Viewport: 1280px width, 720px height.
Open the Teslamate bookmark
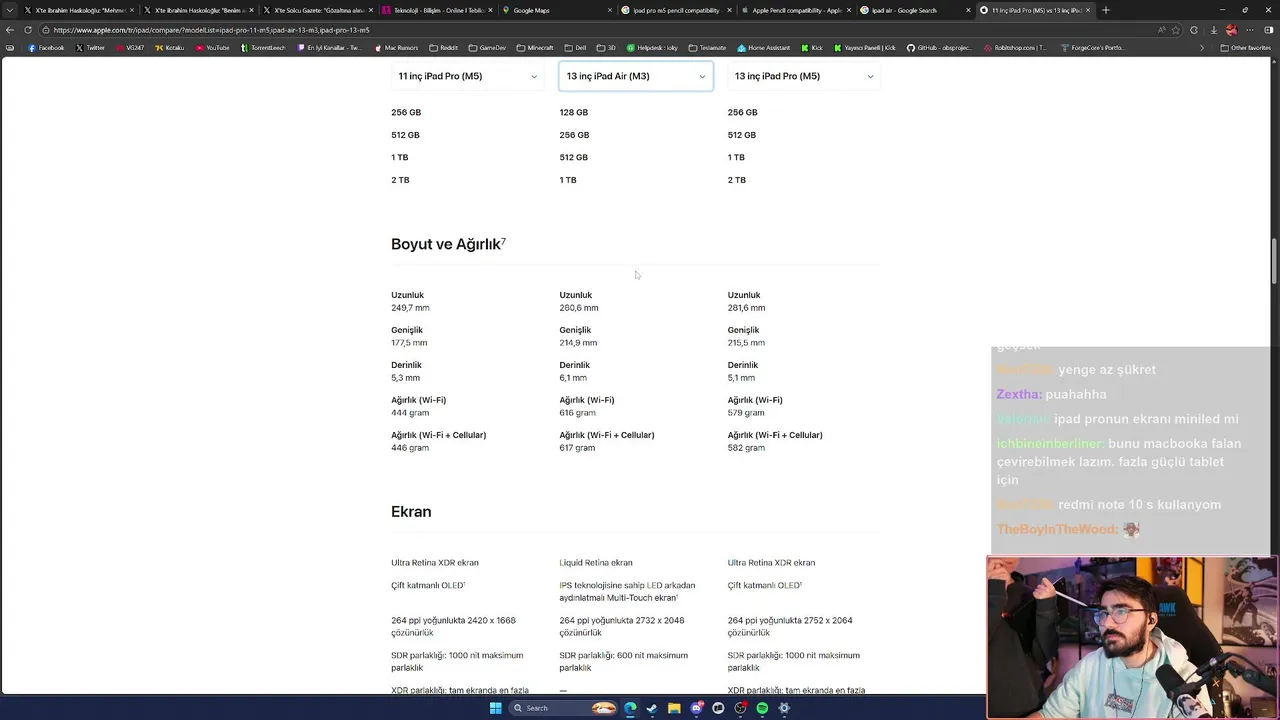click(707, 47)
